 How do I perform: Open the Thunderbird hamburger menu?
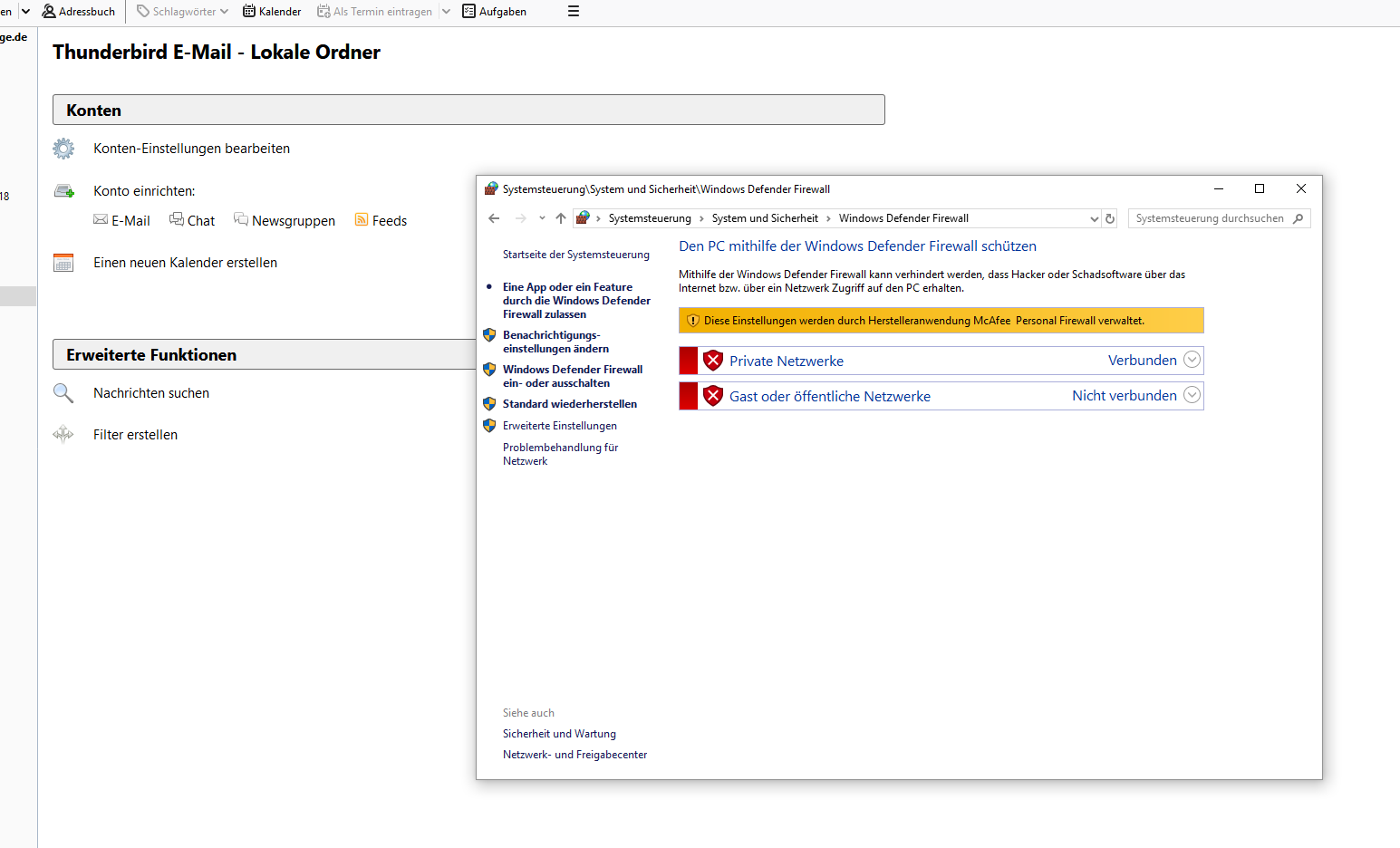574,12
